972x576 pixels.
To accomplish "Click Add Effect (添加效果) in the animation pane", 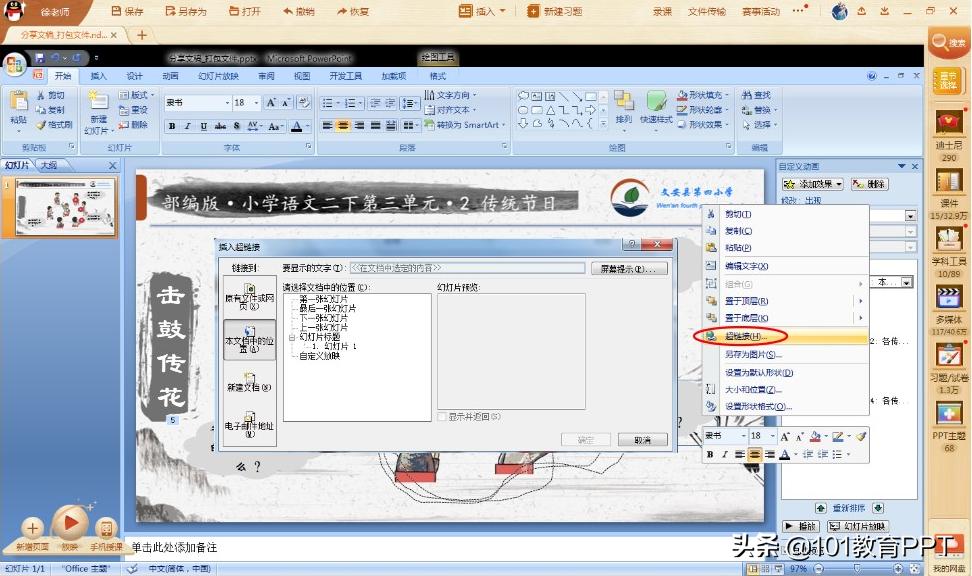I will (x=812, y=184).
